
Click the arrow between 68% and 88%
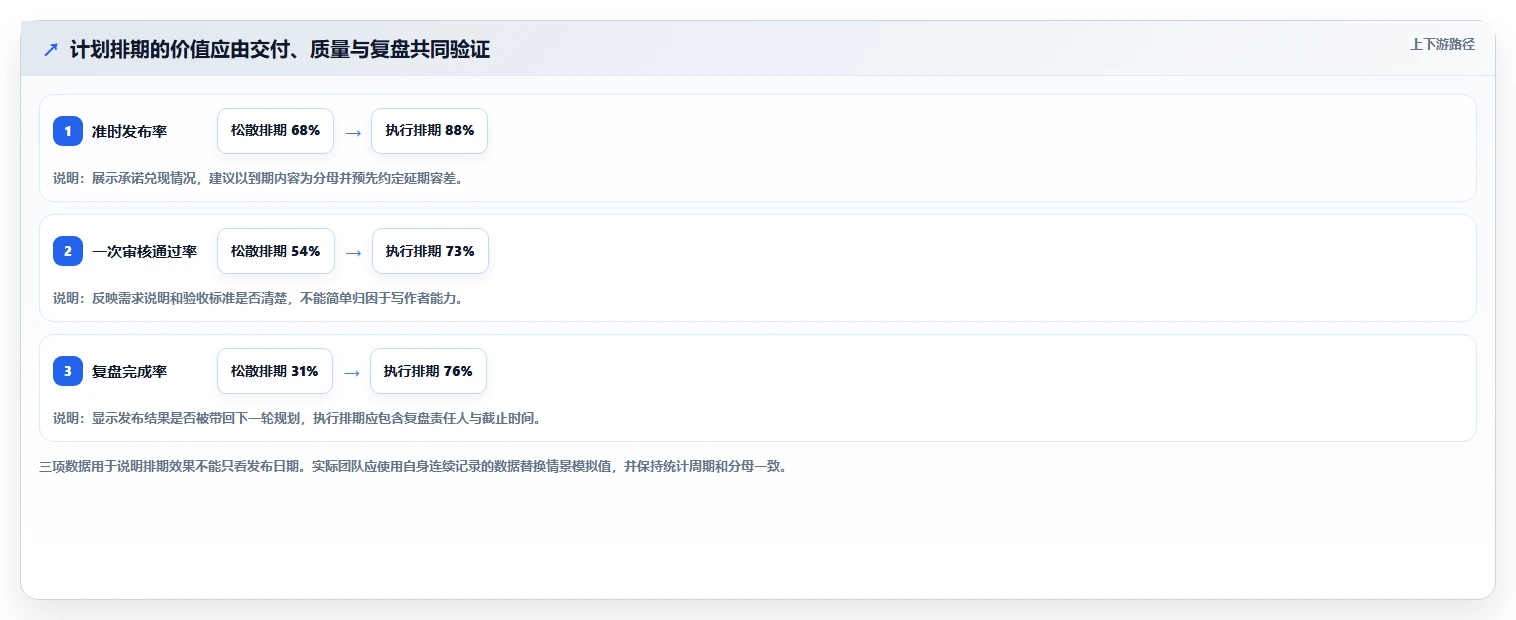pos(352,132)
